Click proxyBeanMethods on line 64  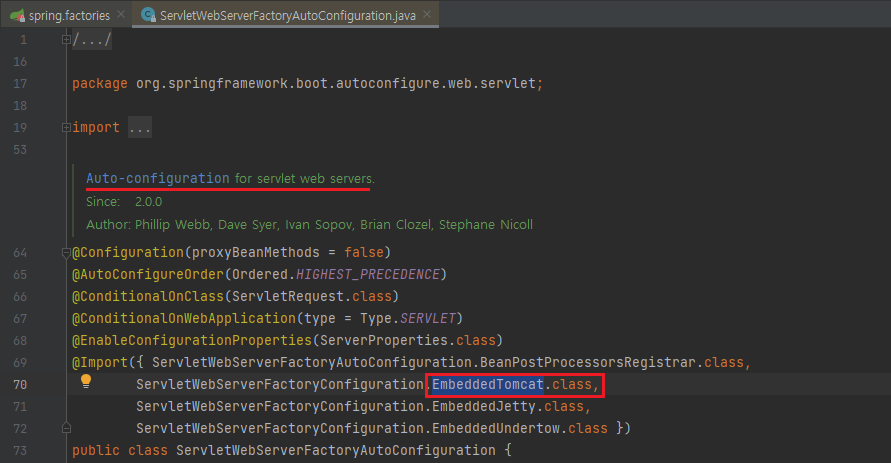[256, 252]
